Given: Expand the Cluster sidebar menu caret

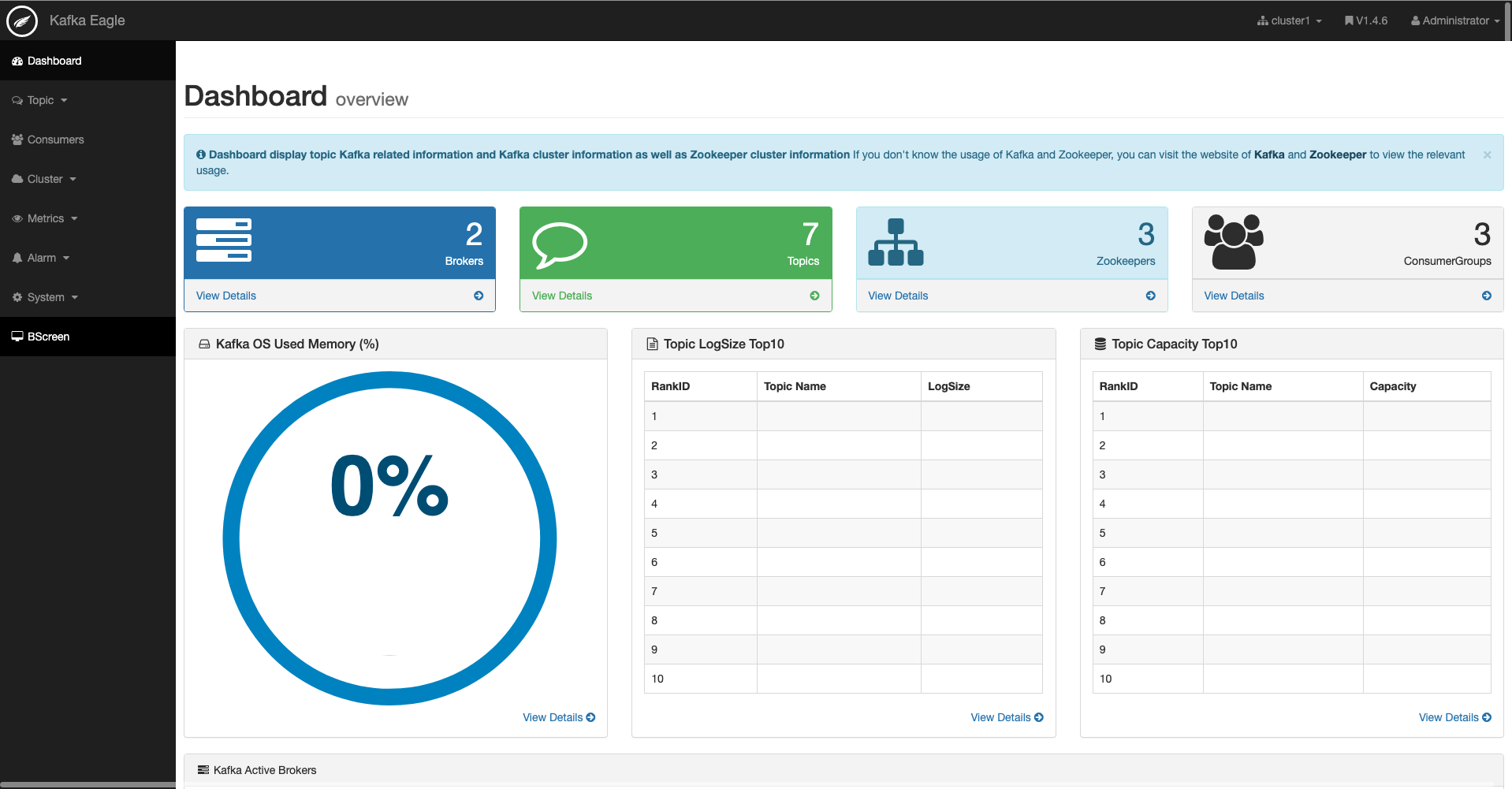Looking at the screenshot, I should [73, 180].
